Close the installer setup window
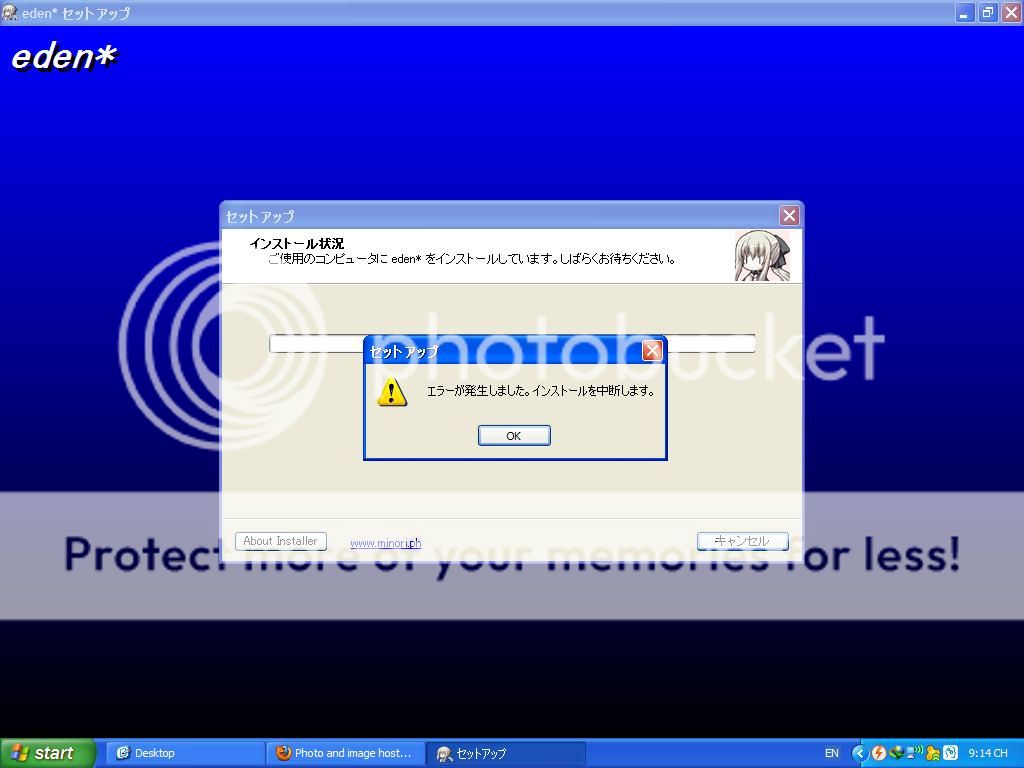 789,216
